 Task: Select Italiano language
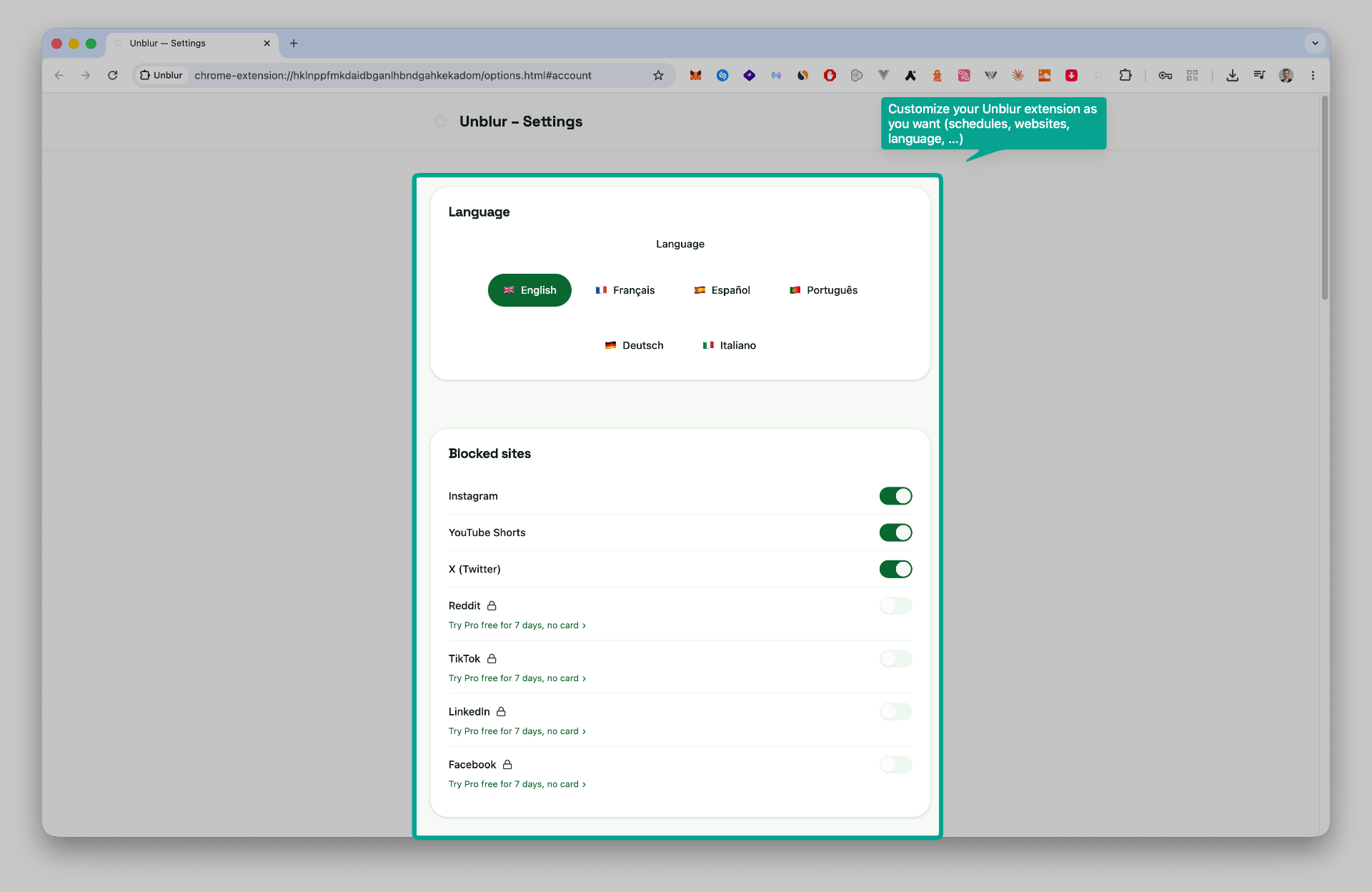[x=730, y=345]
